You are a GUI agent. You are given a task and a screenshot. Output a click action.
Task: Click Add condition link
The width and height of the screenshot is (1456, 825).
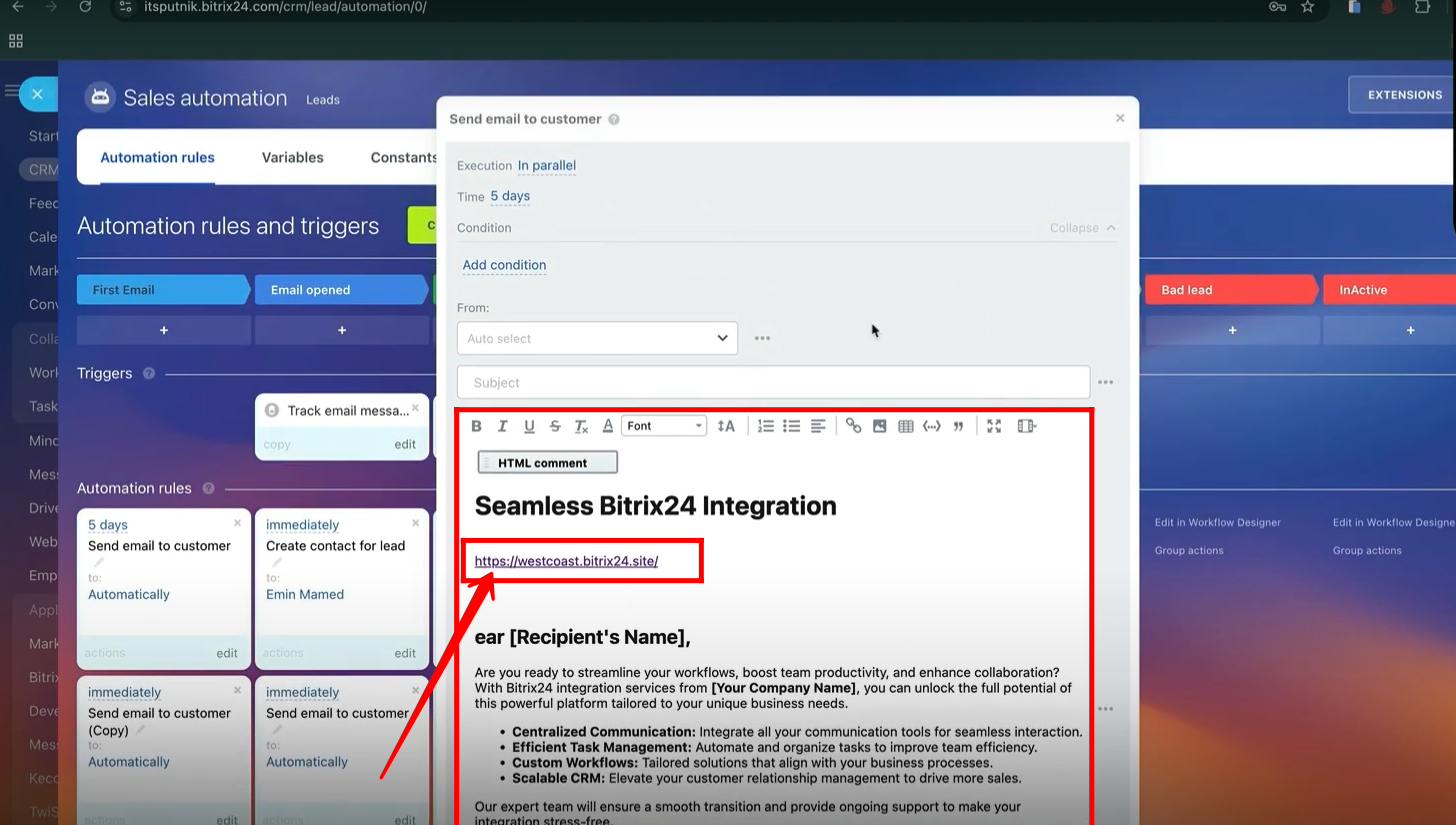click(504, 265)
